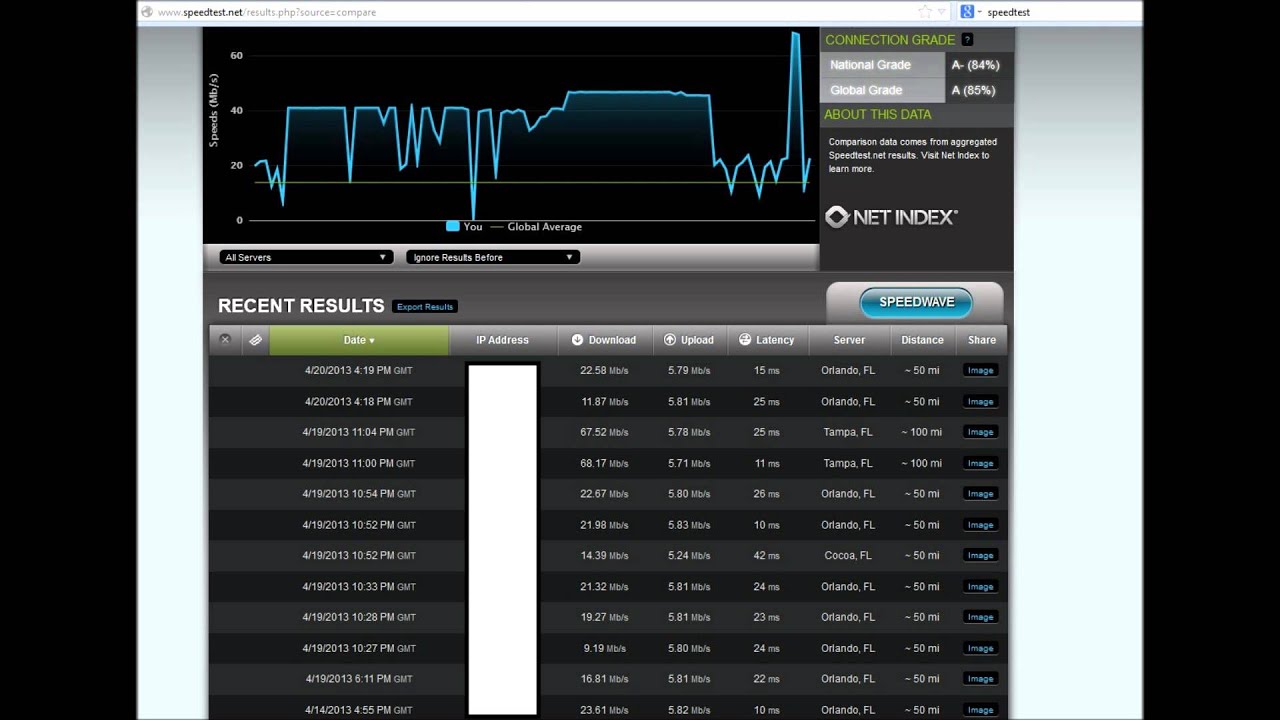This screenshot has width=1280, height=720.
Task: Open Image link for 4/19/2013 11:00 PM result
Action: (980, 463)
